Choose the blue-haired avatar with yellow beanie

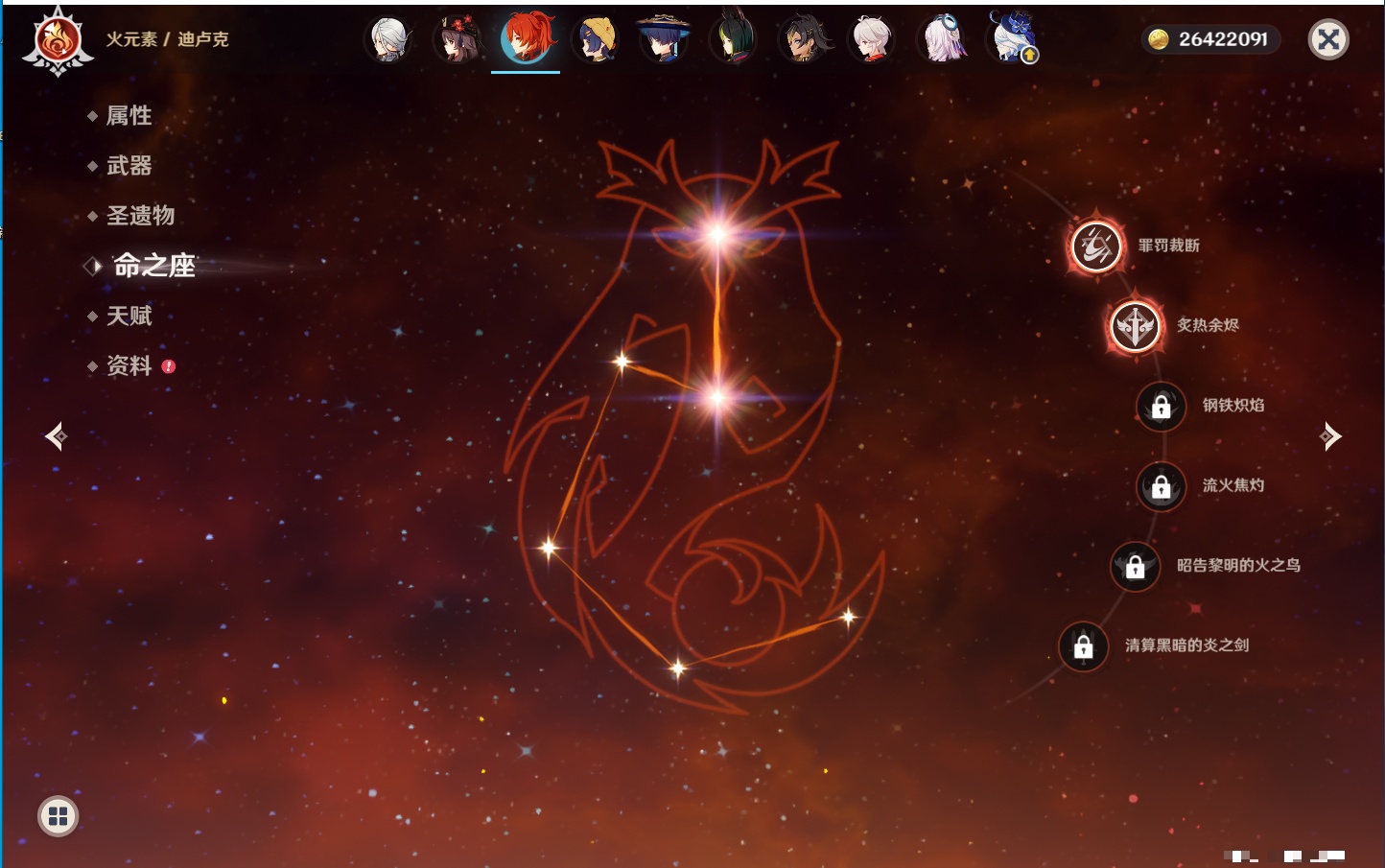tap(595, 40)
